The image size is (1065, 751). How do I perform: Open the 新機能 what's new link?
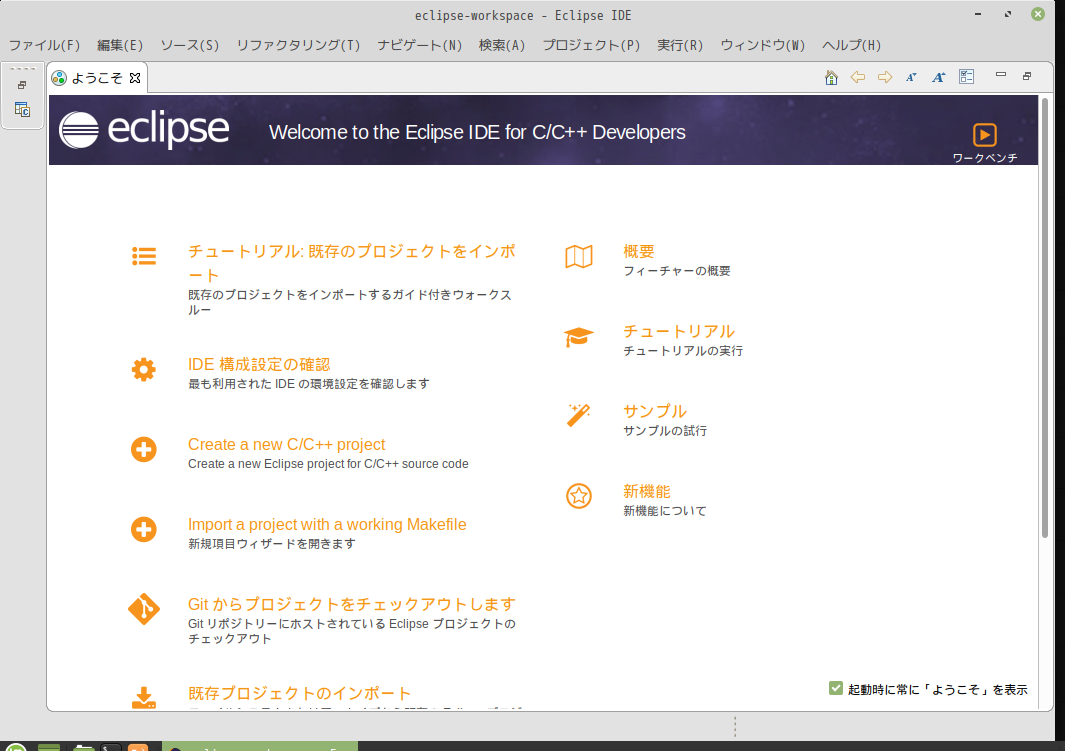pyautogui.click(x=647, y=492)
